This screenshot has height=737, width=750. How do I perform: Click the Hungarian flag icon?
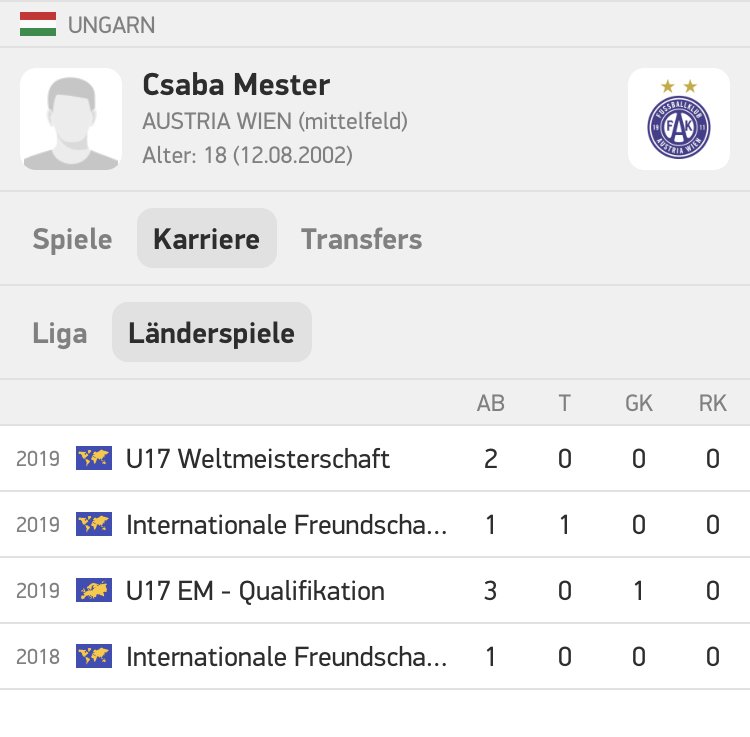point(38,24)
